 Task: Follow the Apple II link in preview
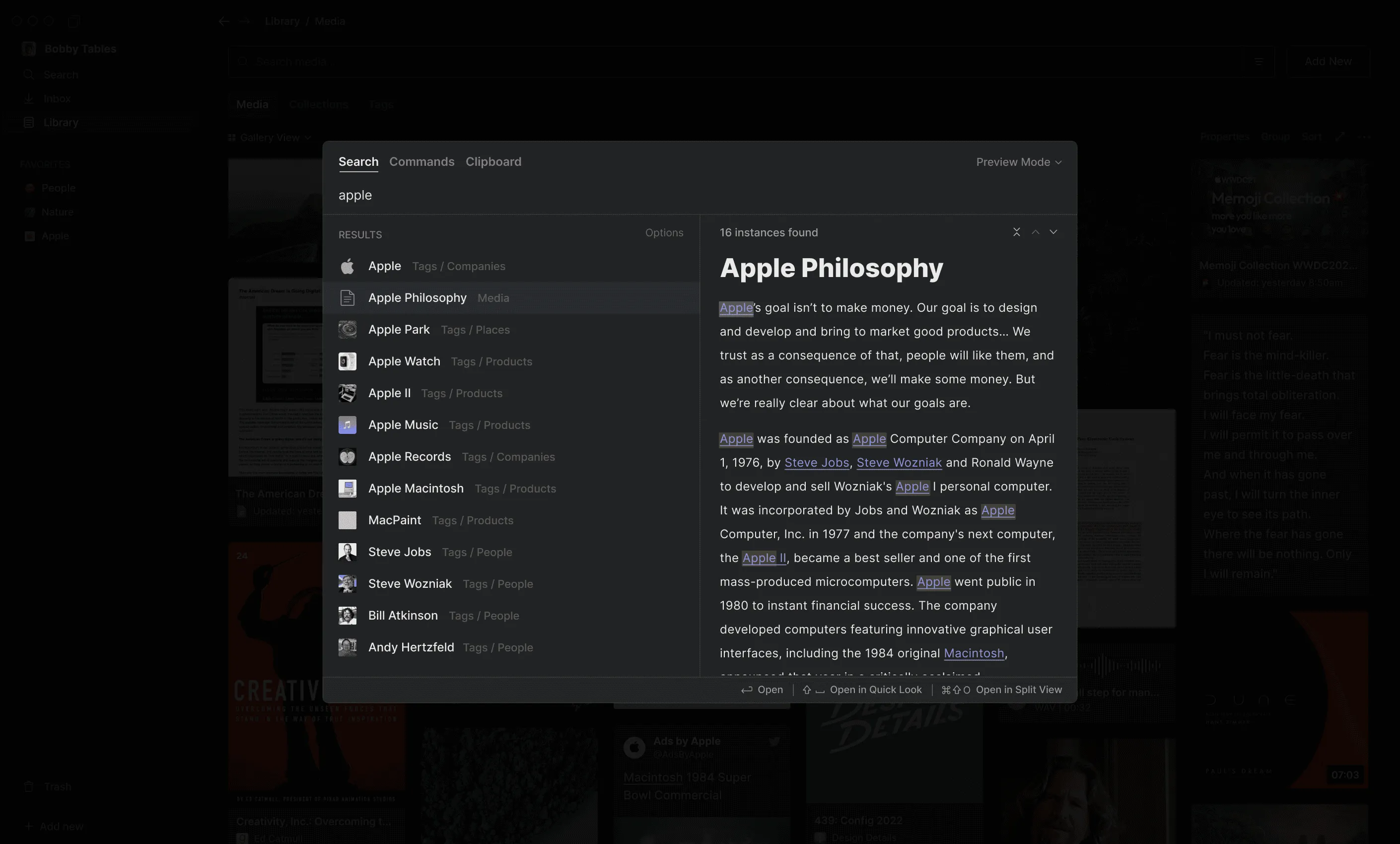764,558
